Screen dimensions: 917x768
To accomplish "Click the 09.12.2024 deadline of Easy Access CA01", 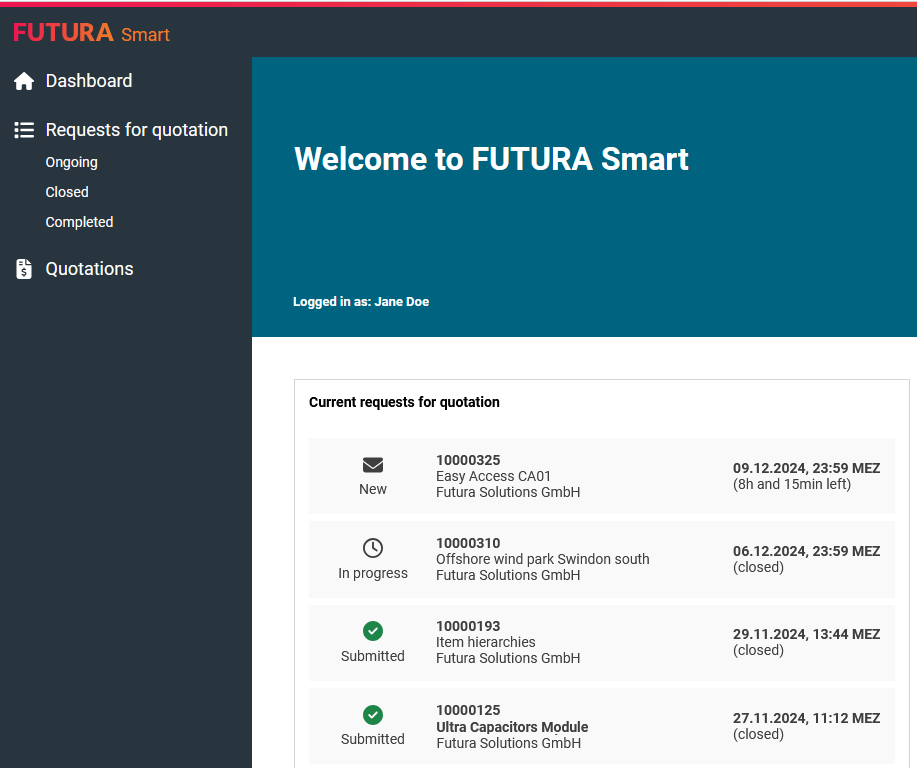I will (806, 468).
